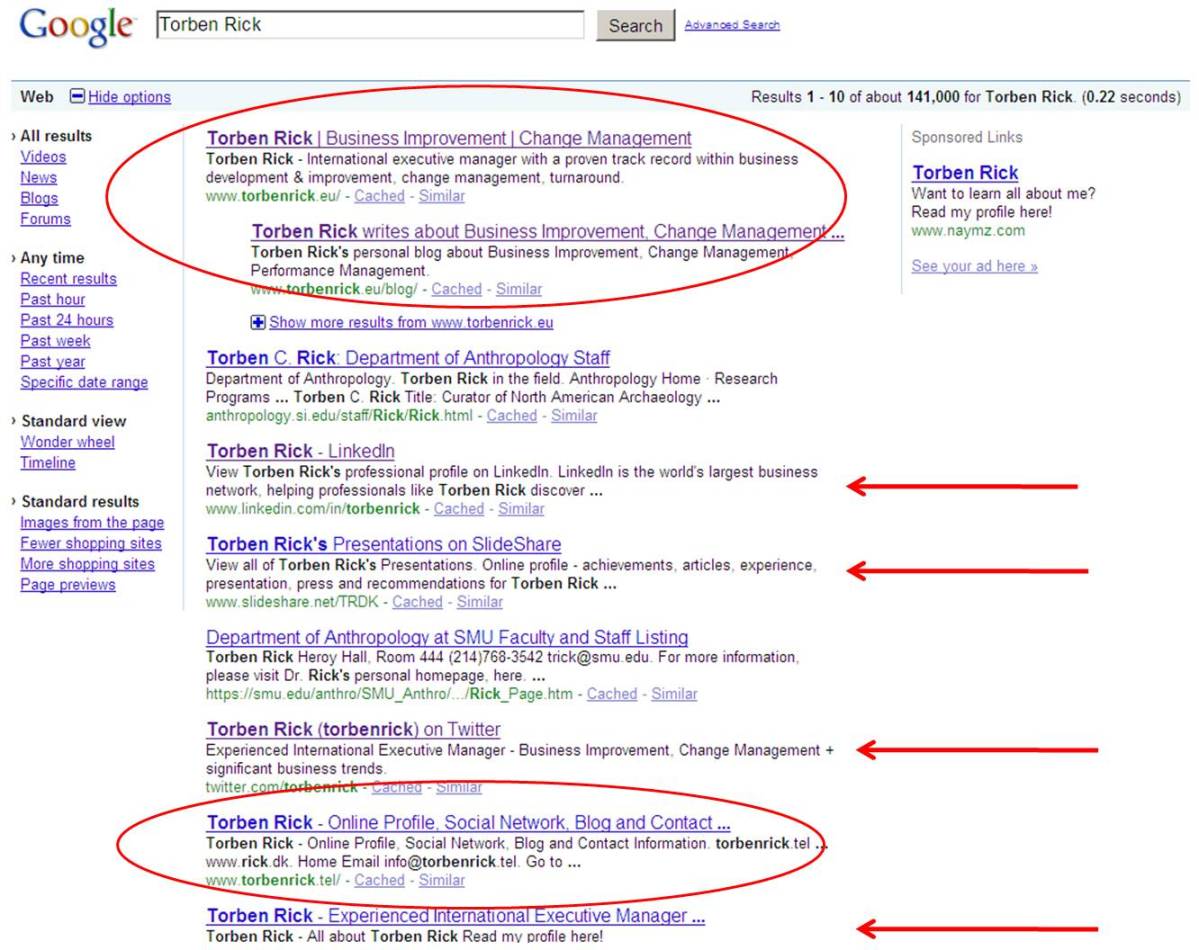Open Torben Rick Online Profile, Social Network result
The image size is (1199, 950).
[x=468, y=823]
